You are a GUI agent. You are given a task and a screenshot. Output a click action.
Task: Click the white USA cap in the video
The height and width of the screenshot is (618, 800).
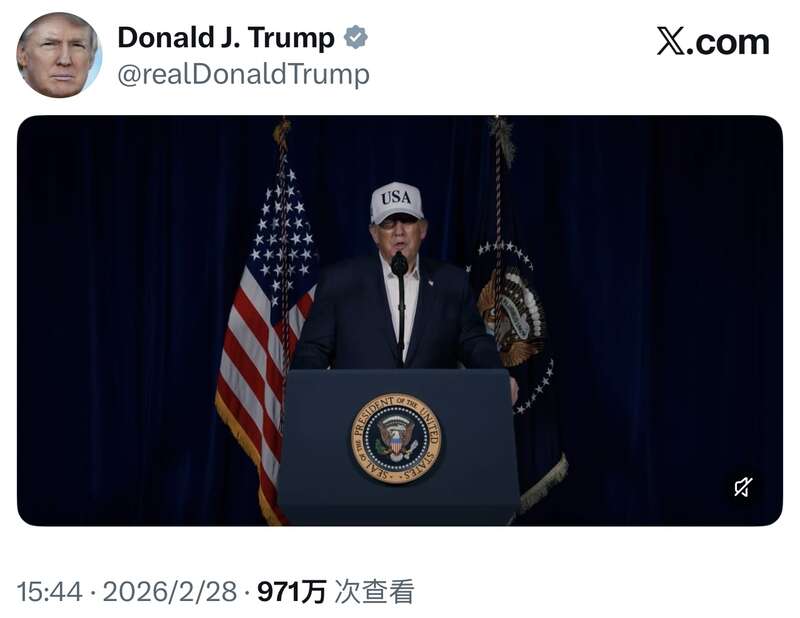click(x=396, y=203)
